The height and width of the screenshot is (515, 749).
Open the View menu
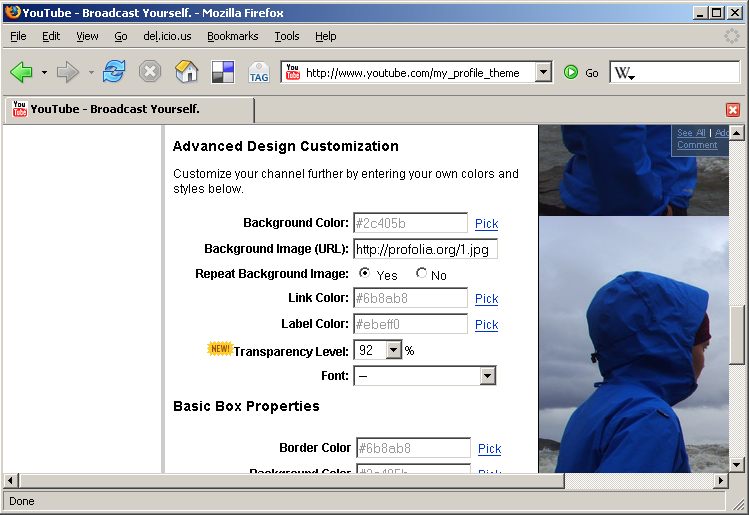pyautogui.click(x=87, y=36)
